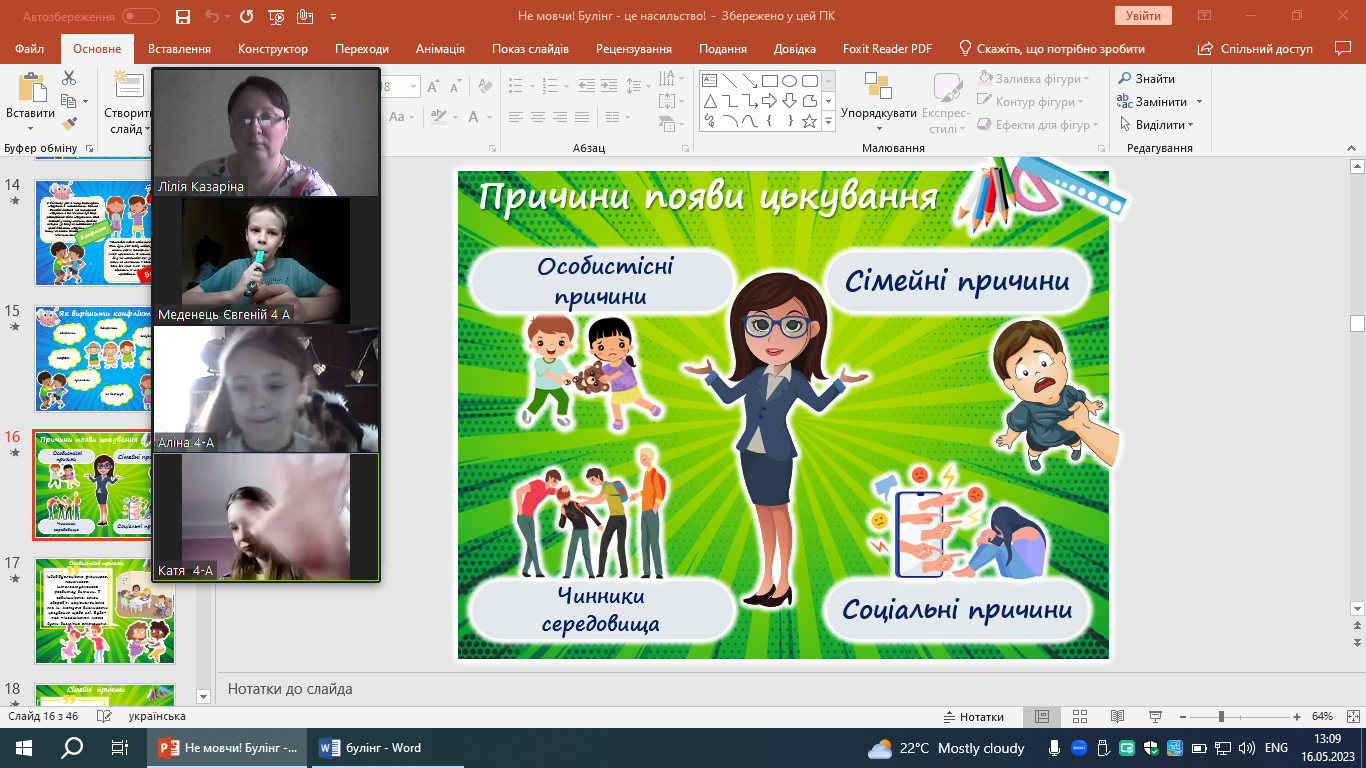Switch to the Анімація tab
This screenshot has width=1366, height=768.
(x=440, y=49)
